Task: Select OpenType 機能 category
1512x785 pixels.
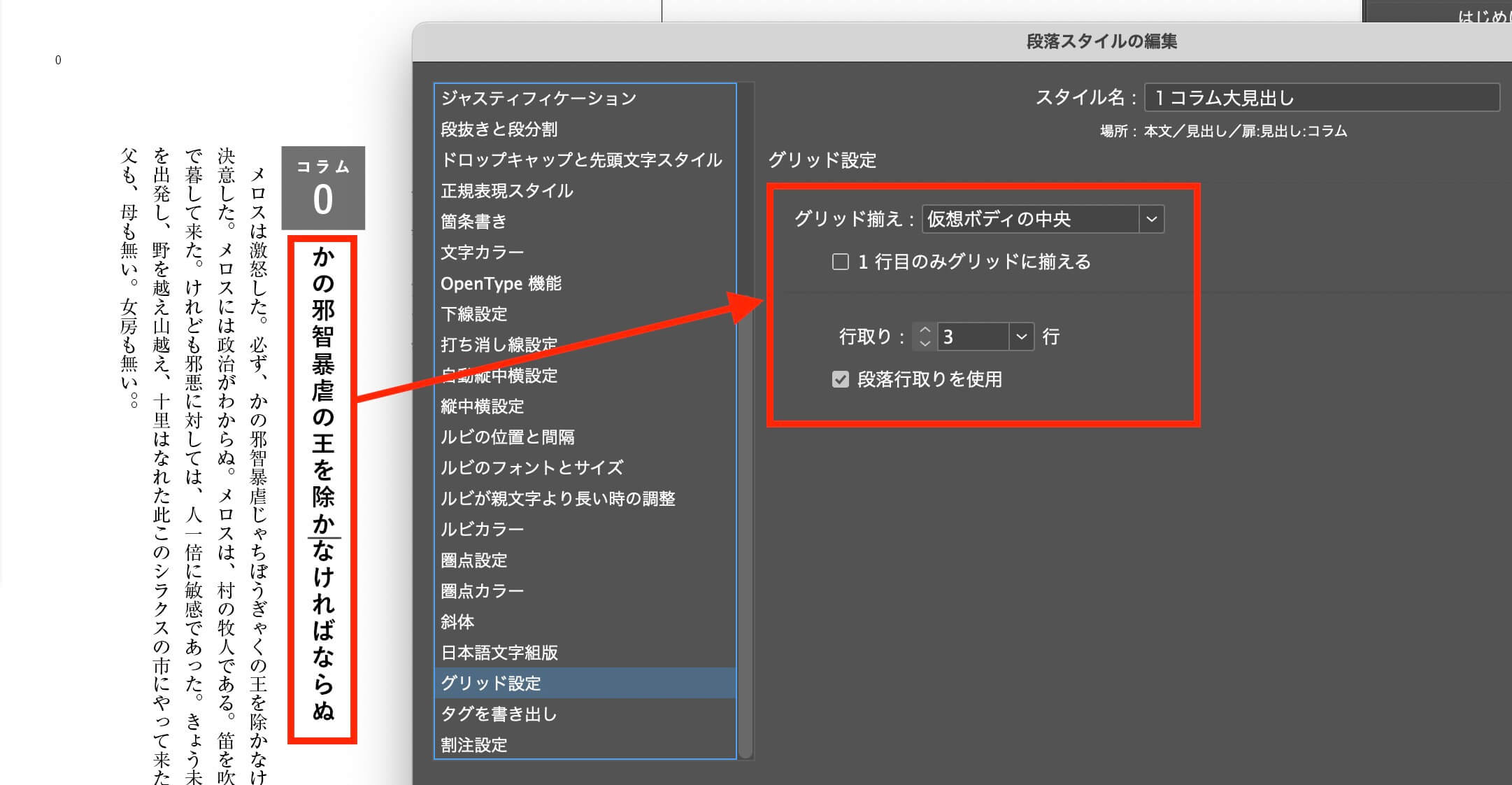Action: (x=501, y=283)
